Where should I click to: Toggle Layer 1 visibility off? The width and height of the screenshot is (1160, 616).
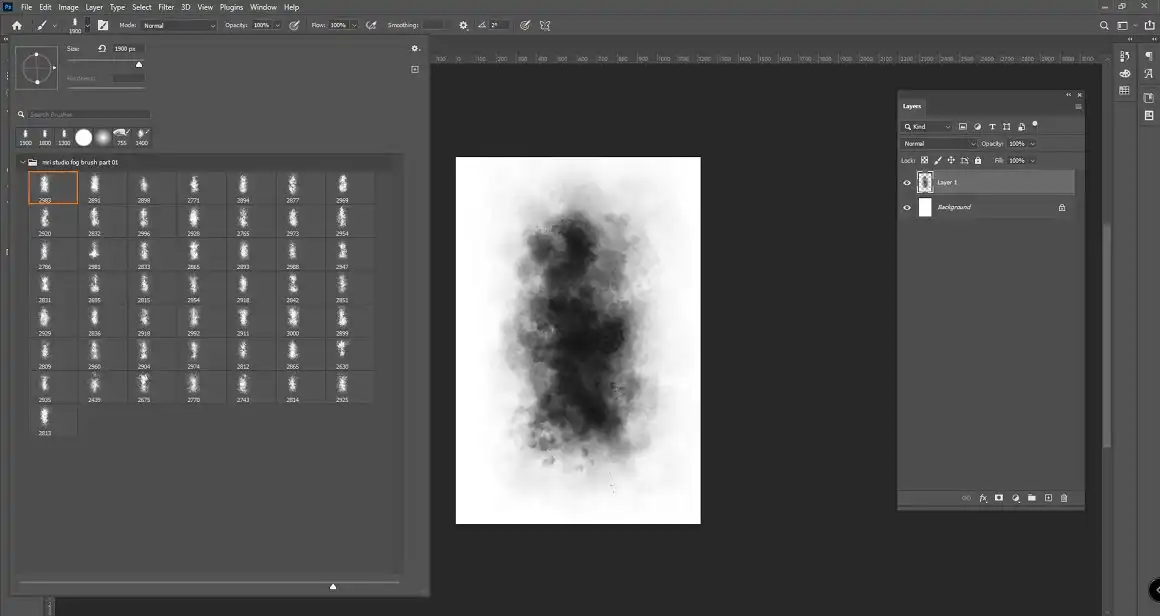pos(907,182)
